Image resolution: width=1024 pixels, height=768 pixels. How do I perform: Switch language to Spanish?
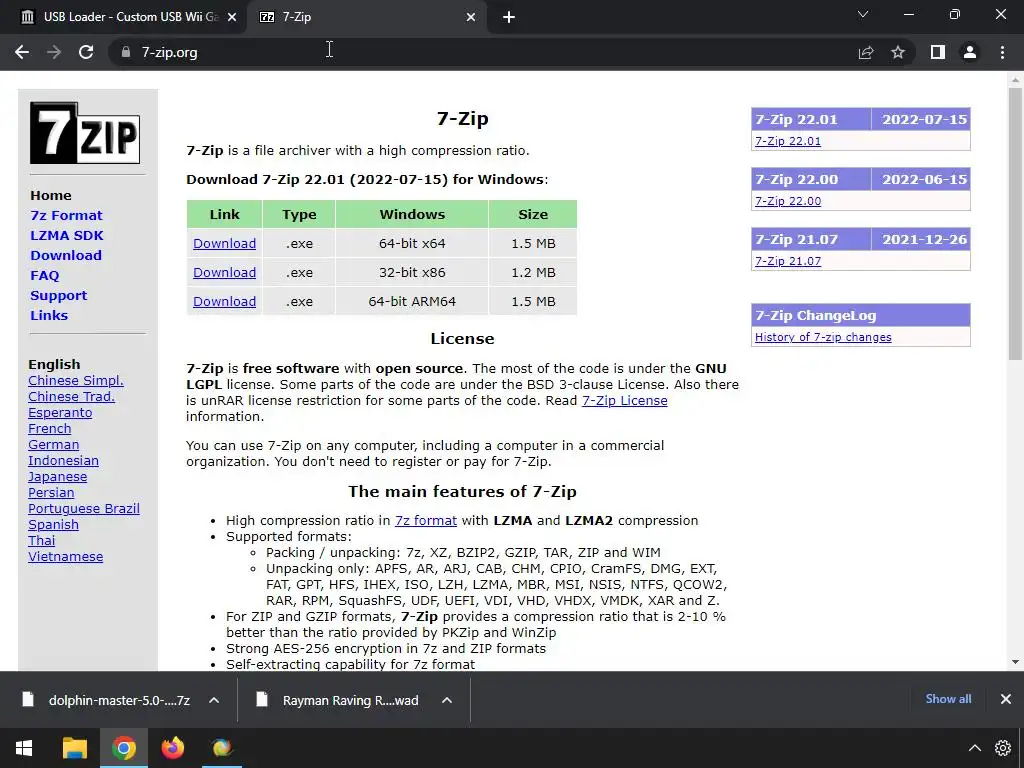[54, 524]
